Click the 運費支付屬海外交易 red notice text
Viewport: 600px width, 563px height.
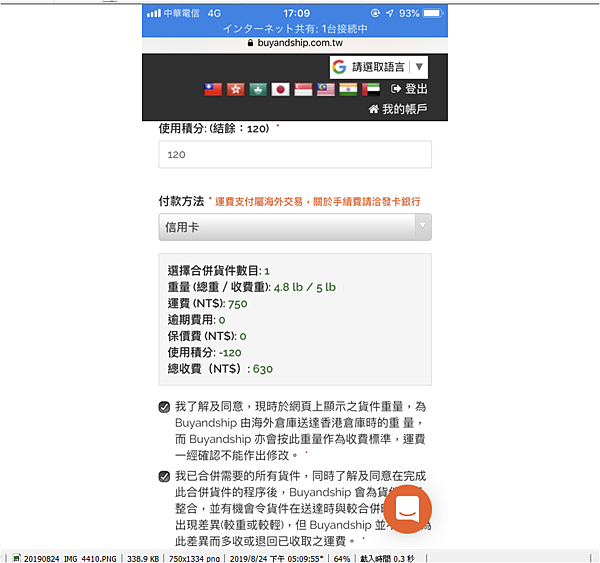click(318, 202)
